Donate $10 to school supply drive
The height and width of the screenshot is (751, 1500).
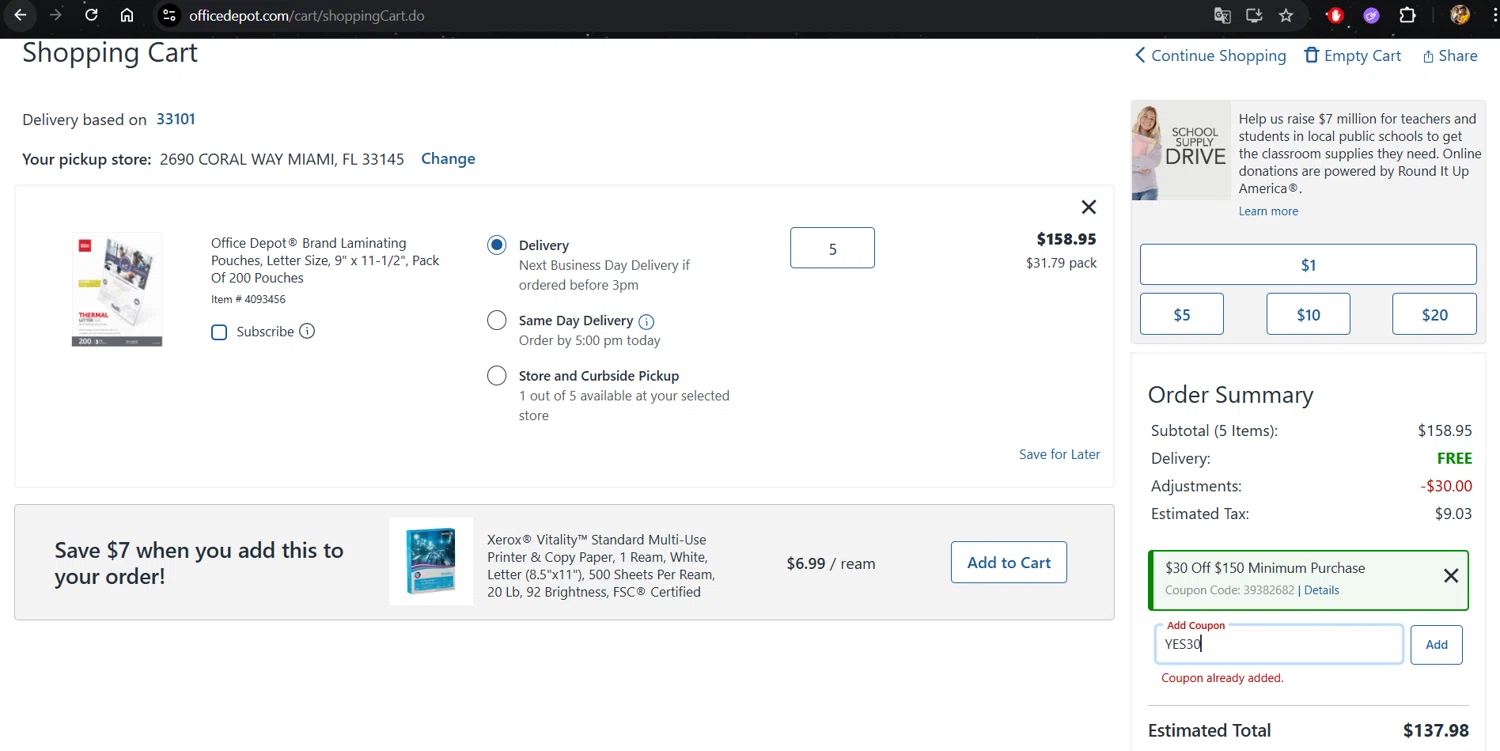[x=1308, y=314]
